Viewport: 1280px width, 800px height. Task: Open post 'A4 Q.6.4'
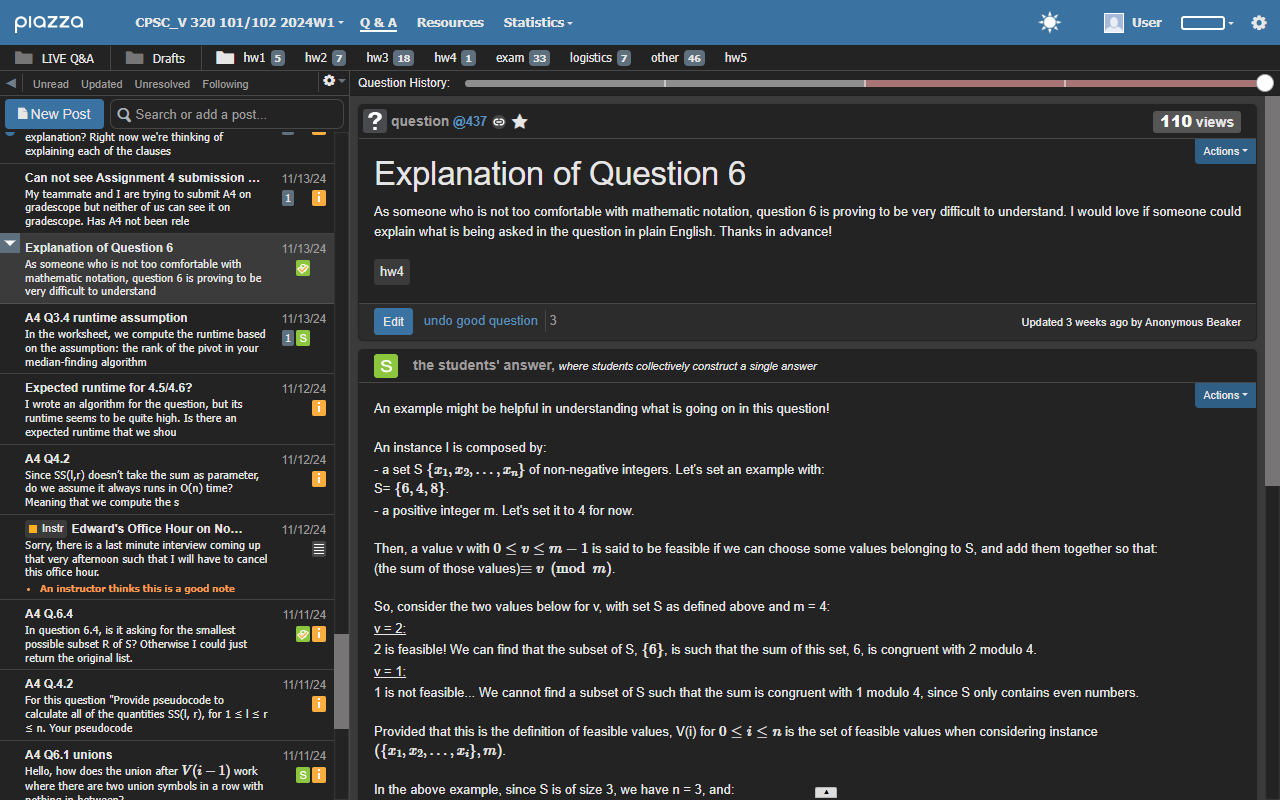[x=167, y=635]
